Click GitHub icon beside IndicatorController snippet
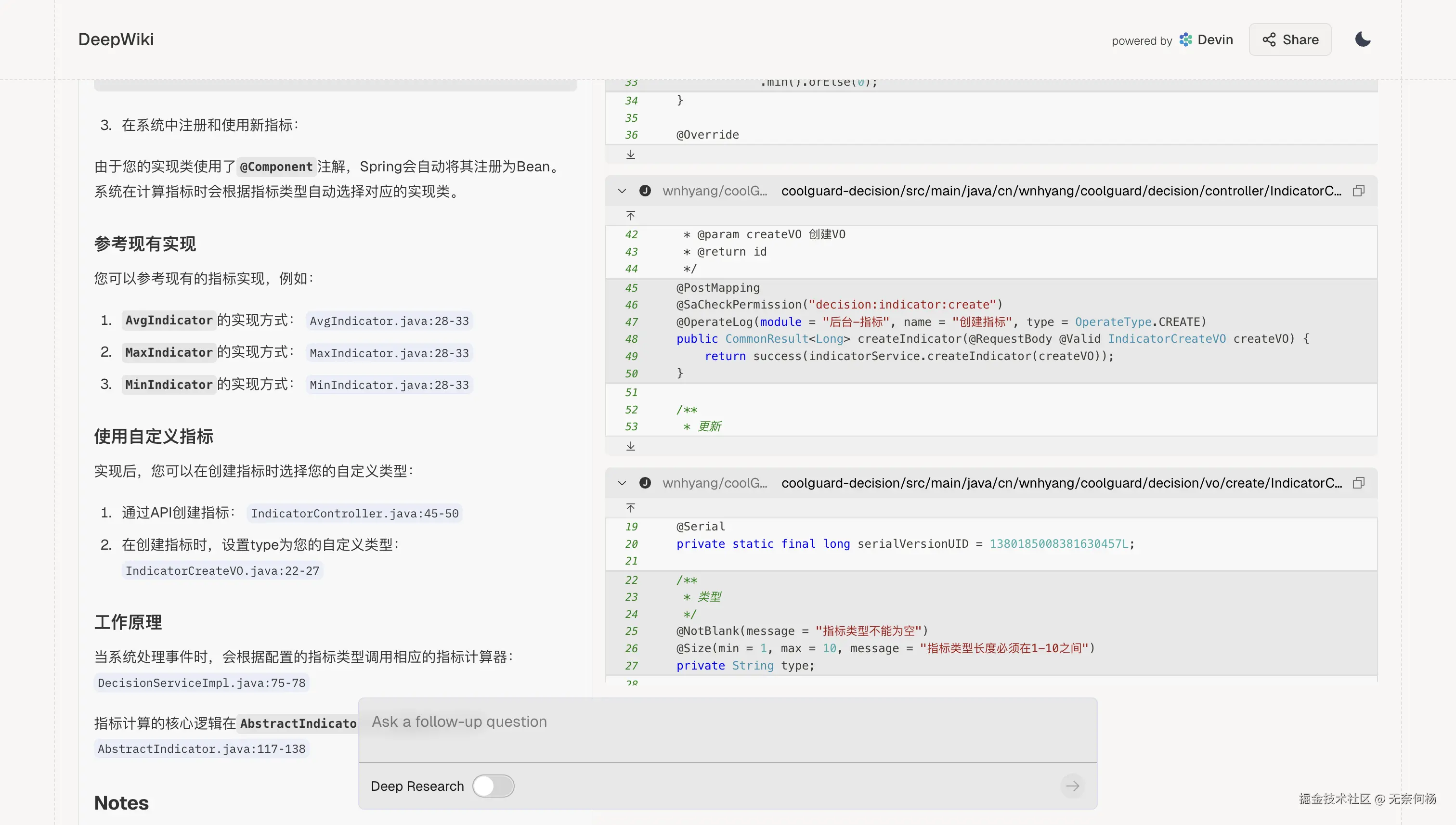1456x825 pixels. pyautogui.click(x=645, y=191)
